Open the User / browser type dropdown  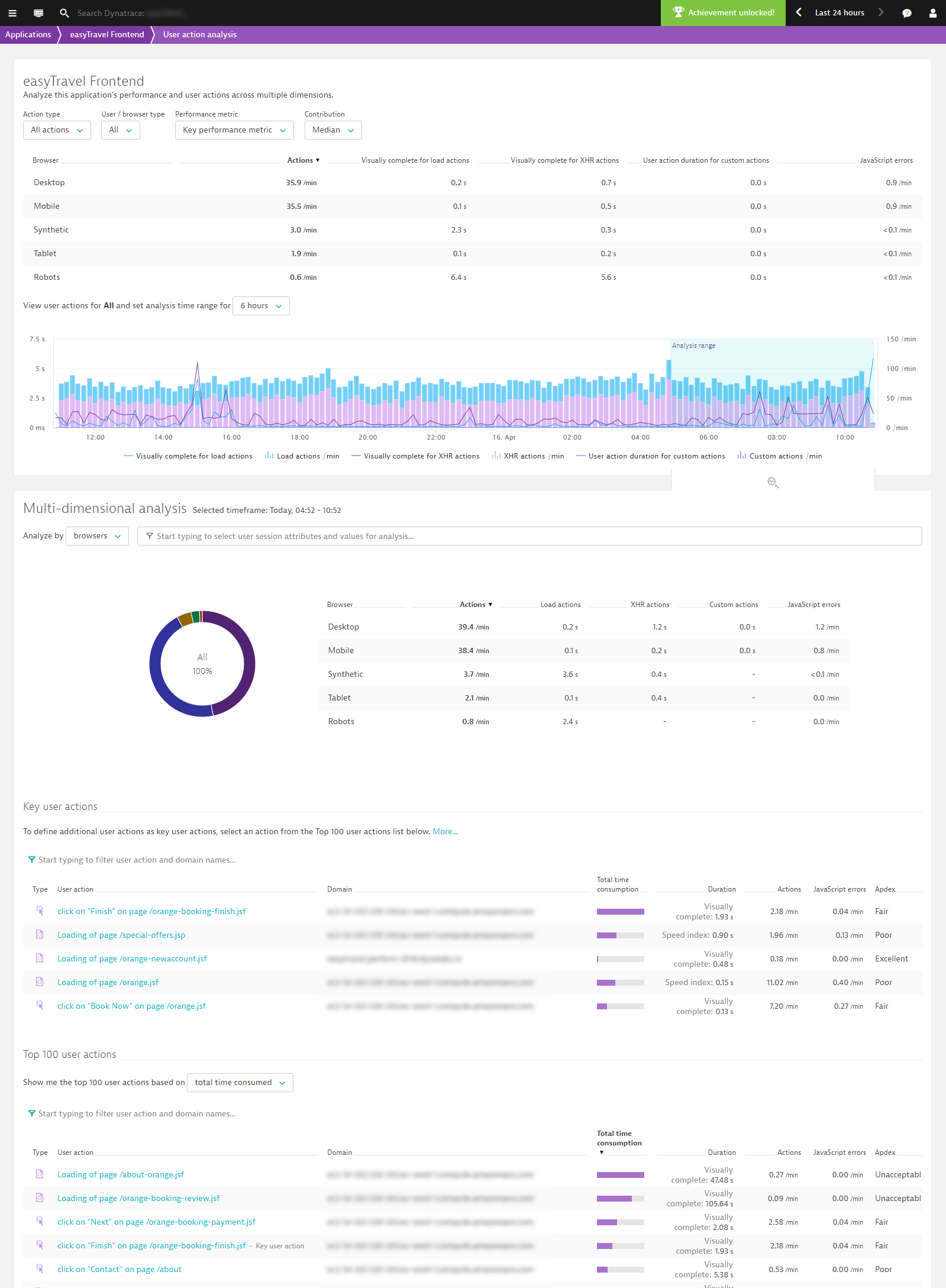point(121,130)
